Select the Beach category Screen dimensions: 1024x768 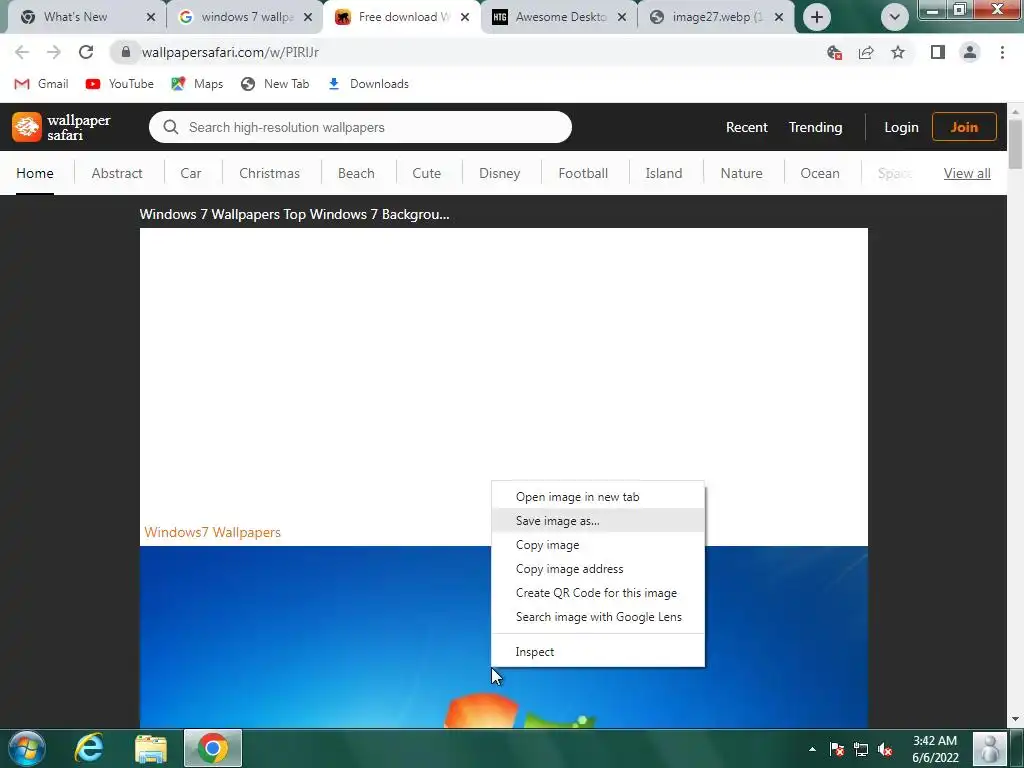click(356, 173)
